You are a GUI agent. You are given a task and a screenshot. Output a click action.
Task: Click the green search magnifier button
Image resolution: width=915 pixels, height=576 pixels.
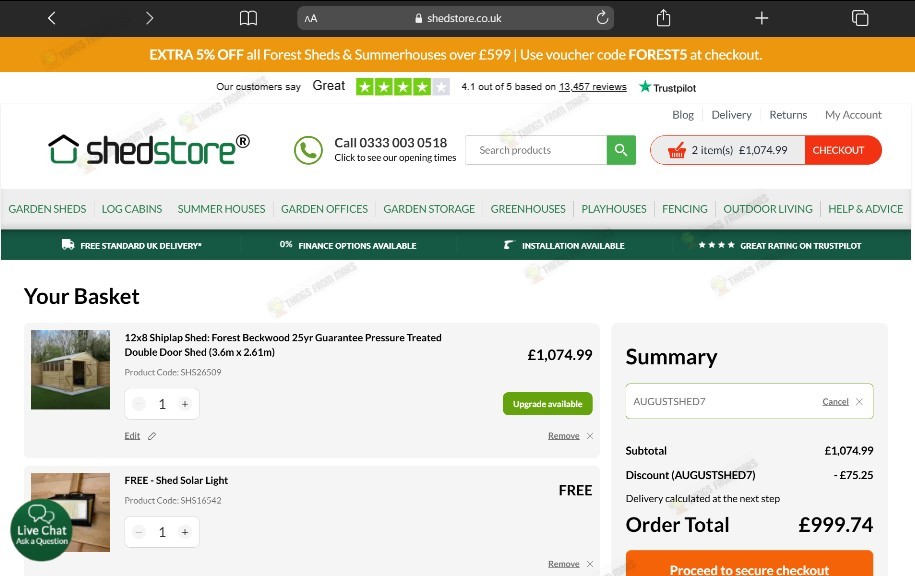click(x=621, y=150)
